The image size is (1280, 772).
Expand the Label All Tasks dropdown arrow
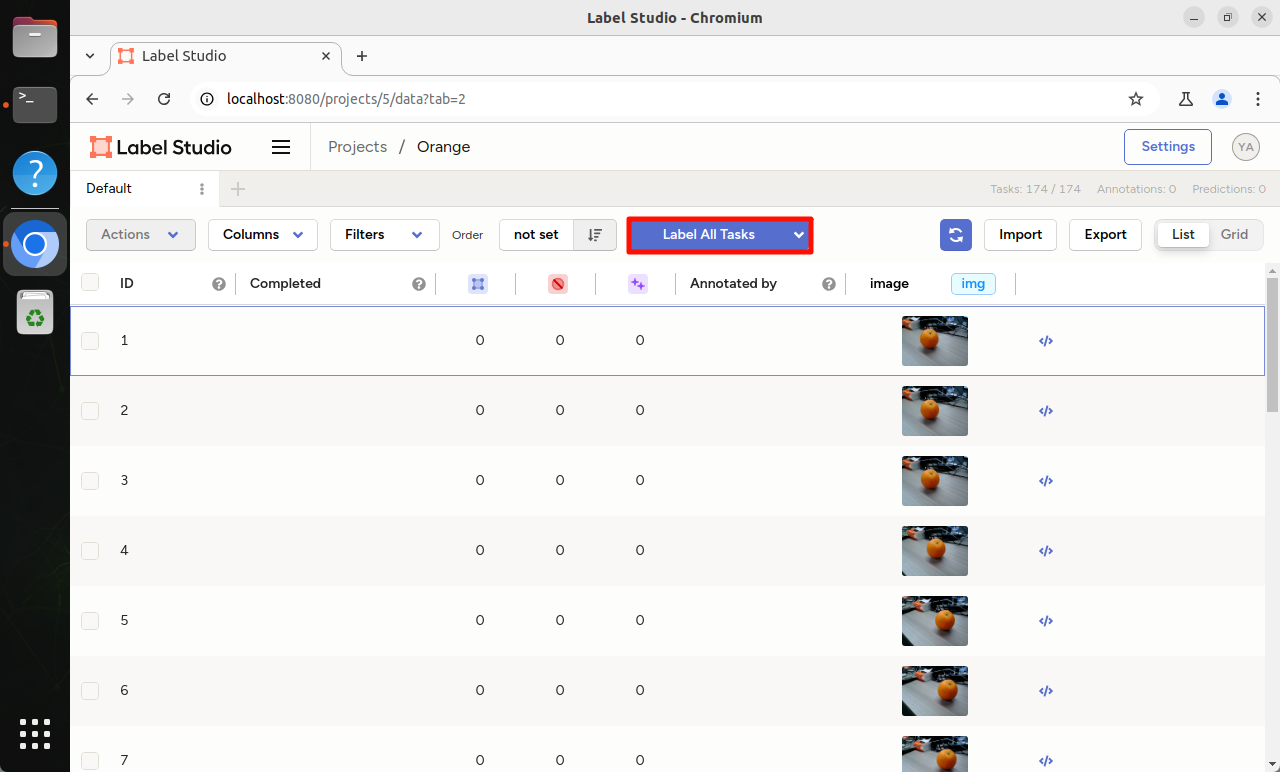point(798,235)
